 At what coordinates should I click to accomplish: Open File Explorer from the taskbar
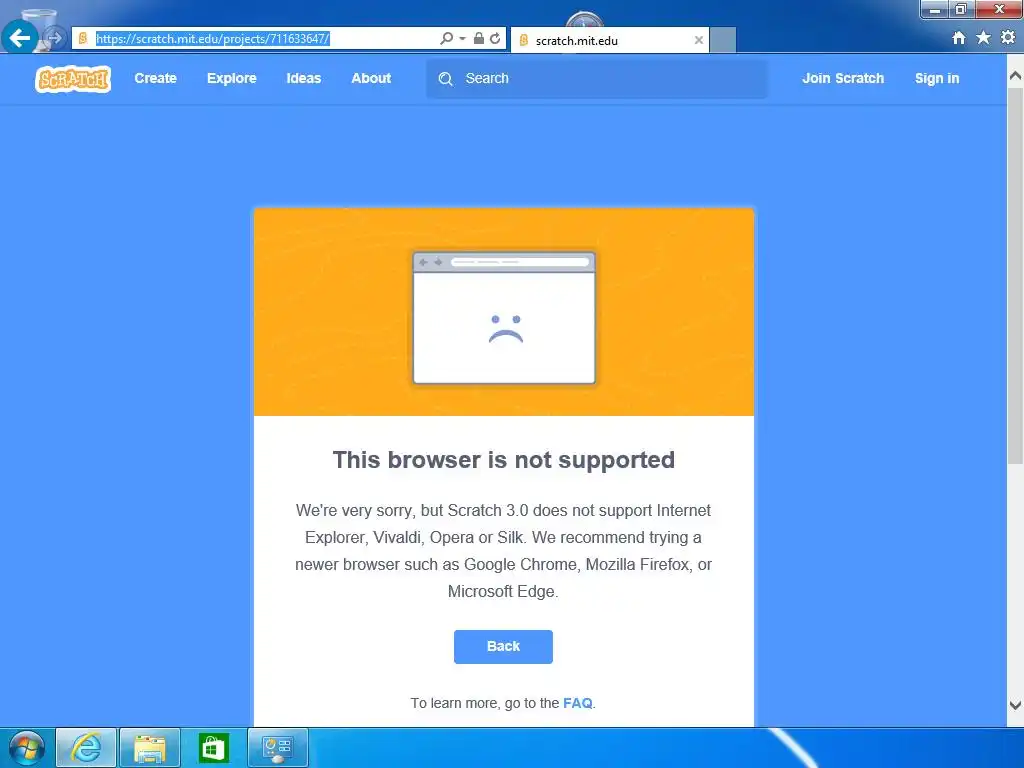pos(150,748)
